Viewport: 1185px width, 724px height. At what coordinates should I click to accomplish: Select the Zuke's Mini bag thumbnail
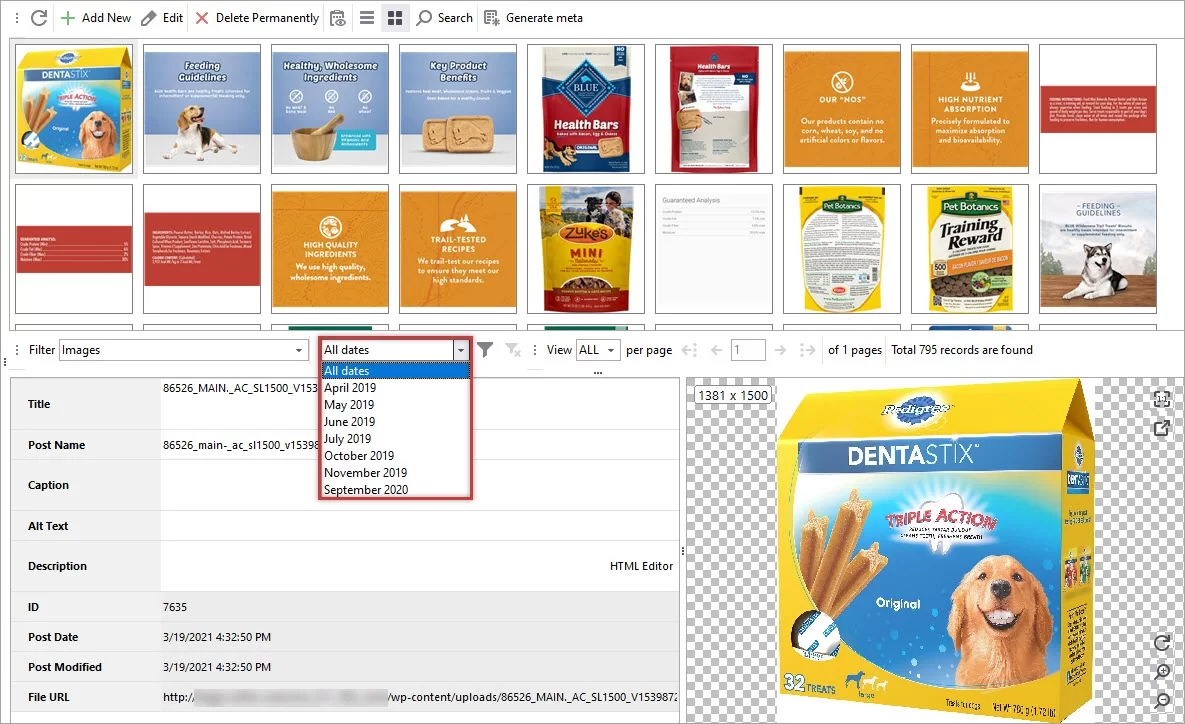[x=585, y=248]
